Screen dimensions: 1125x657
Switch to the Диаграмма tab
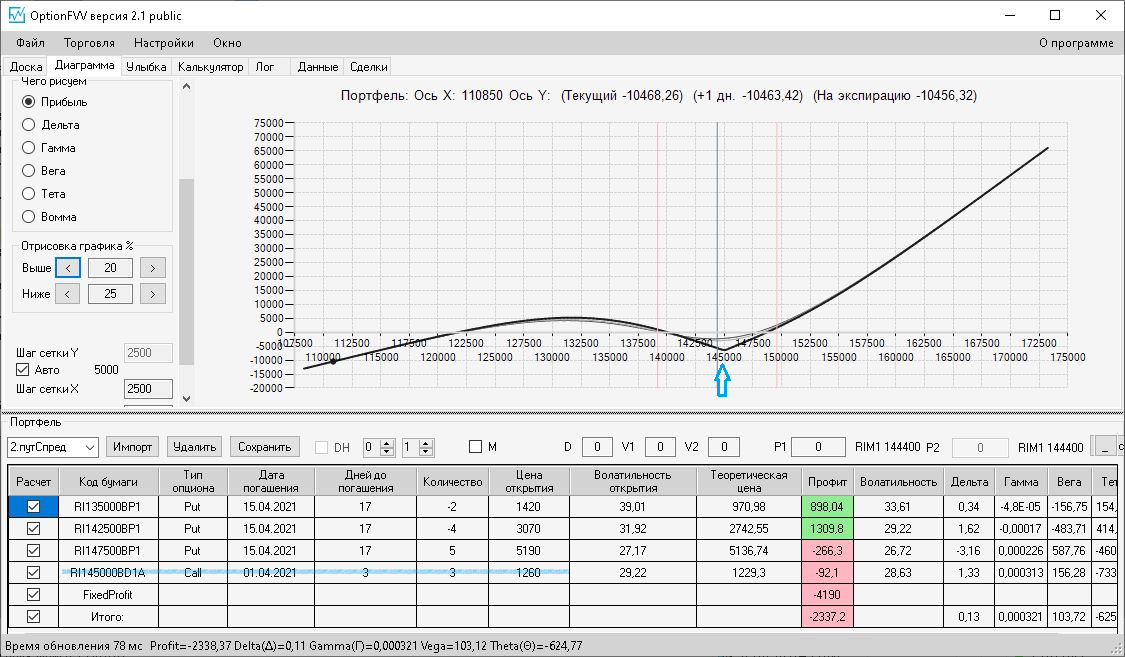point(84,65)
